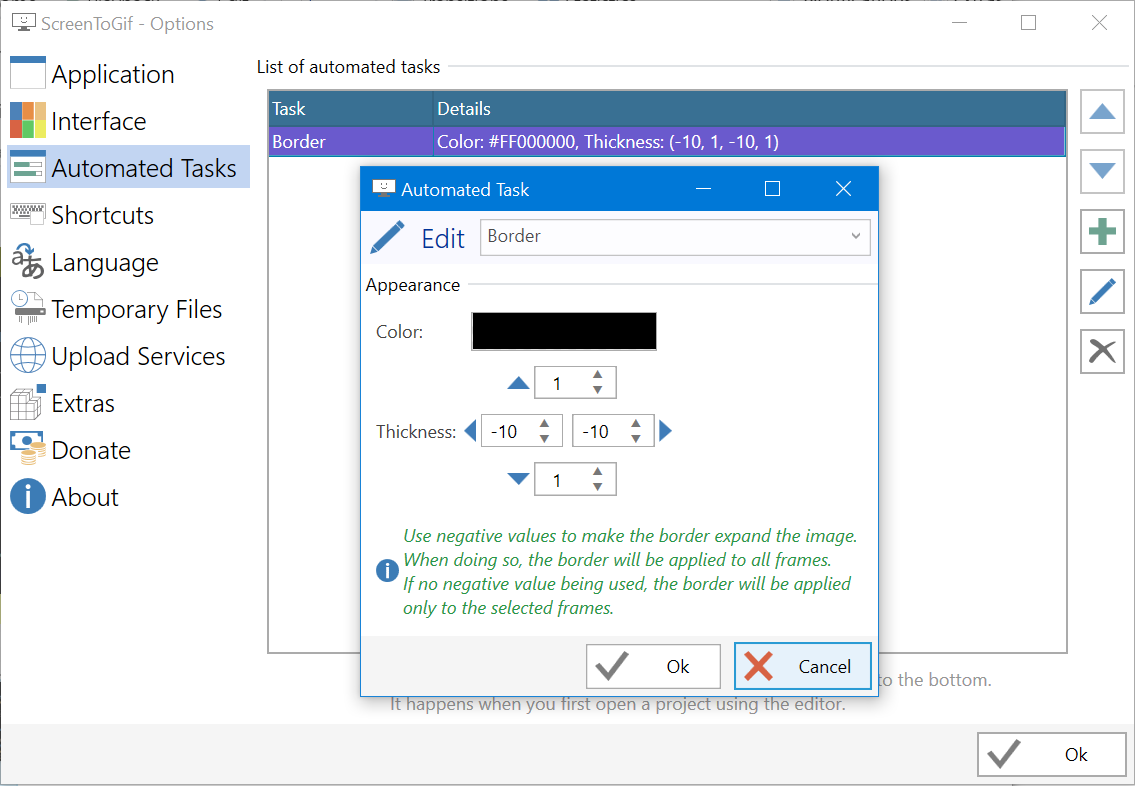Minimize the Automated Task dialog
The image size is (1135, 786).
[x=703, y=189]
